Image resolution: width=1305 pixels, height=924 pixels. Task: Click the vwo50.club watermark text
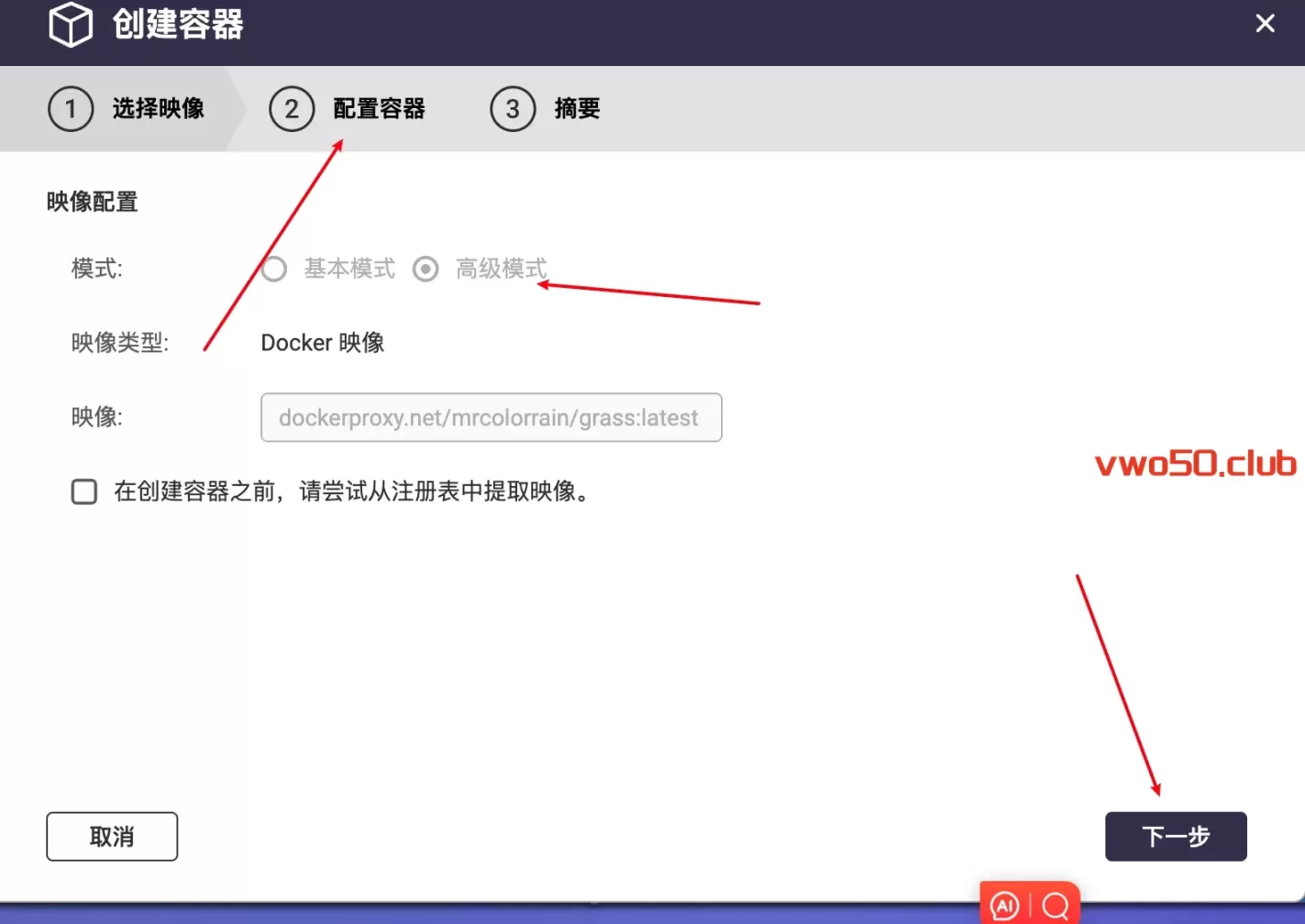[1195, 464]
